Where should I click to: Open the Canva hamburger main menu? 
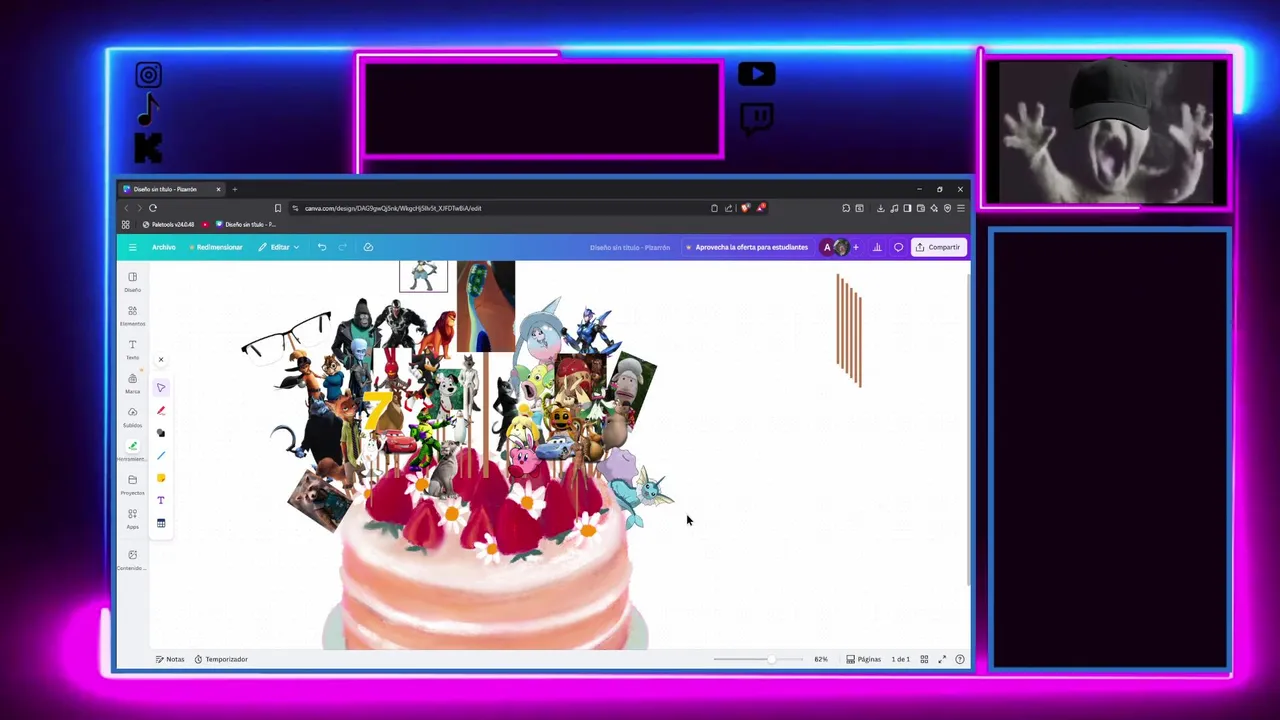click(132, 247)
